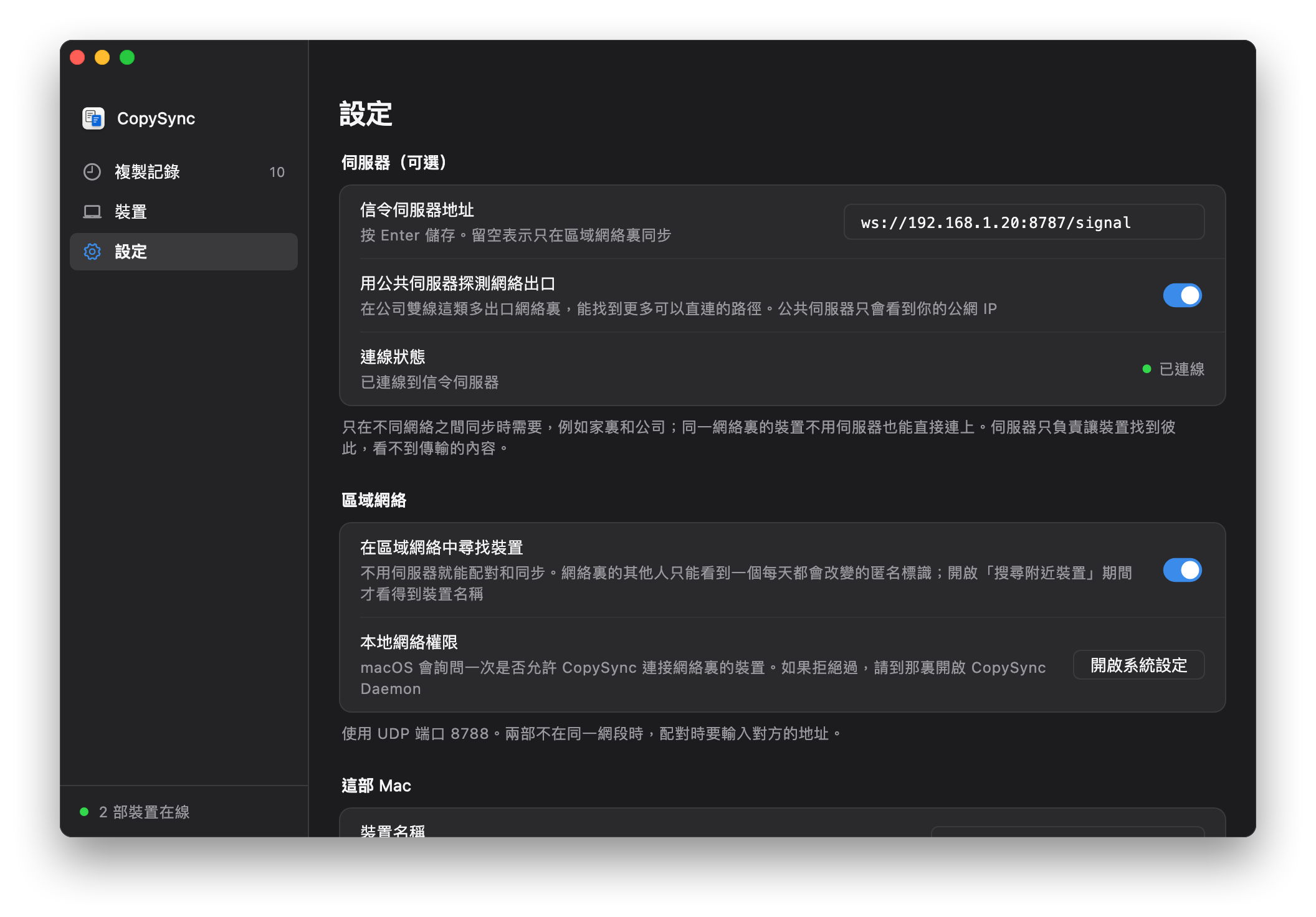This screenshot has height=917, width=1316.
Task: Click the signaling server address input field
Action: [1024, 222]
